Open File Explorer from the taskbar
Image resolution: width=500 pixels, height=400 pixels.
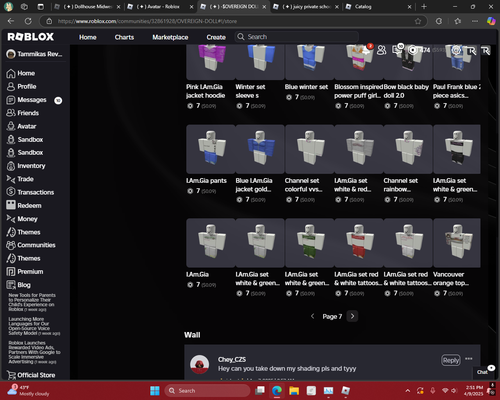pos(294,391)
